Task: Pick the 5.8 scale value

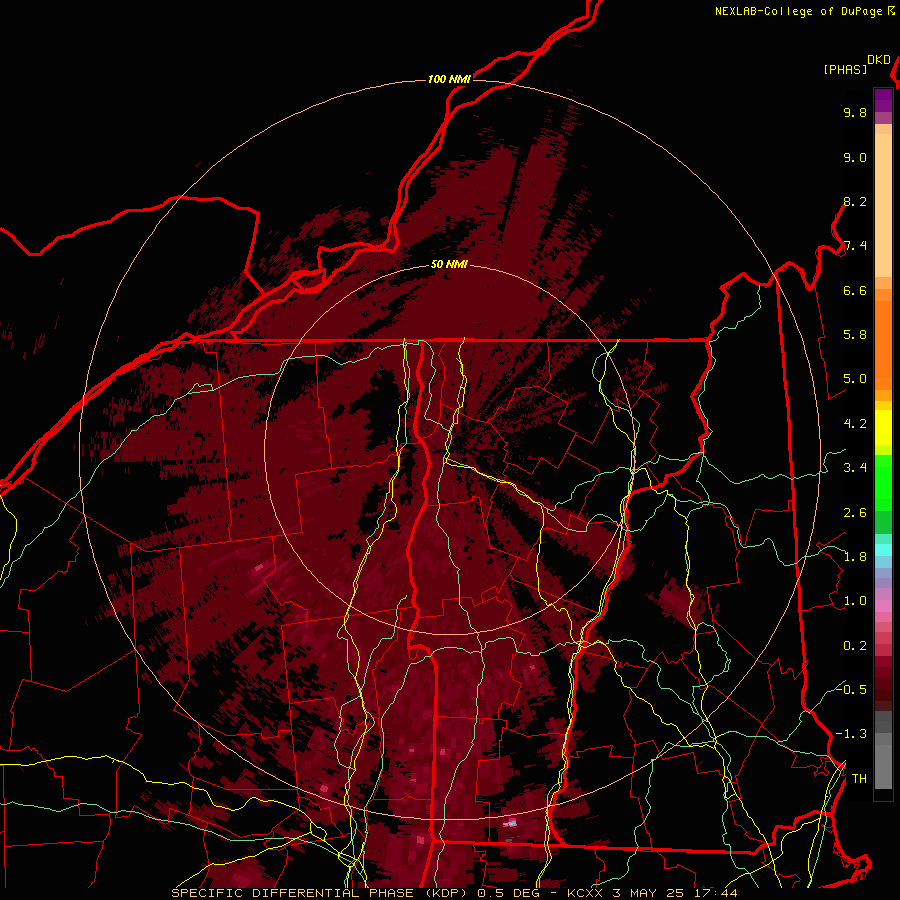Action: (855, 335)
